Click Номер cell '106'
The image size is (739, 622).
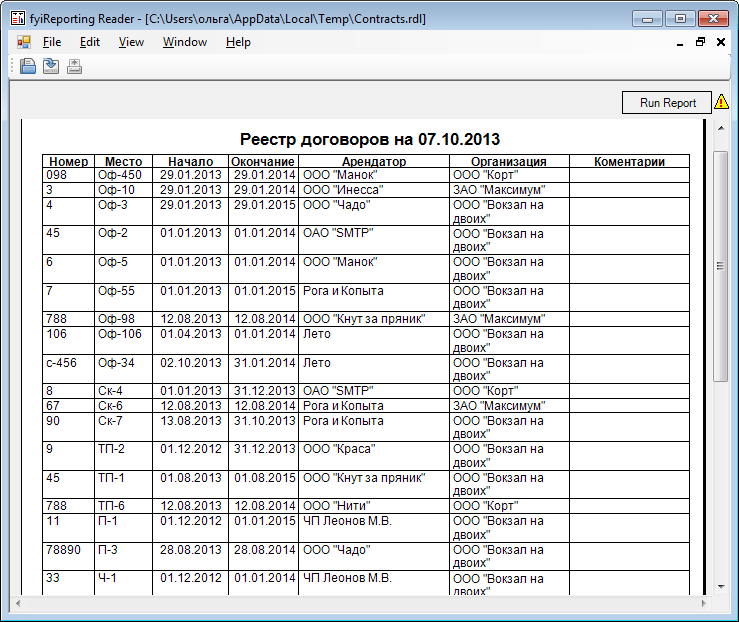(69, 341)
